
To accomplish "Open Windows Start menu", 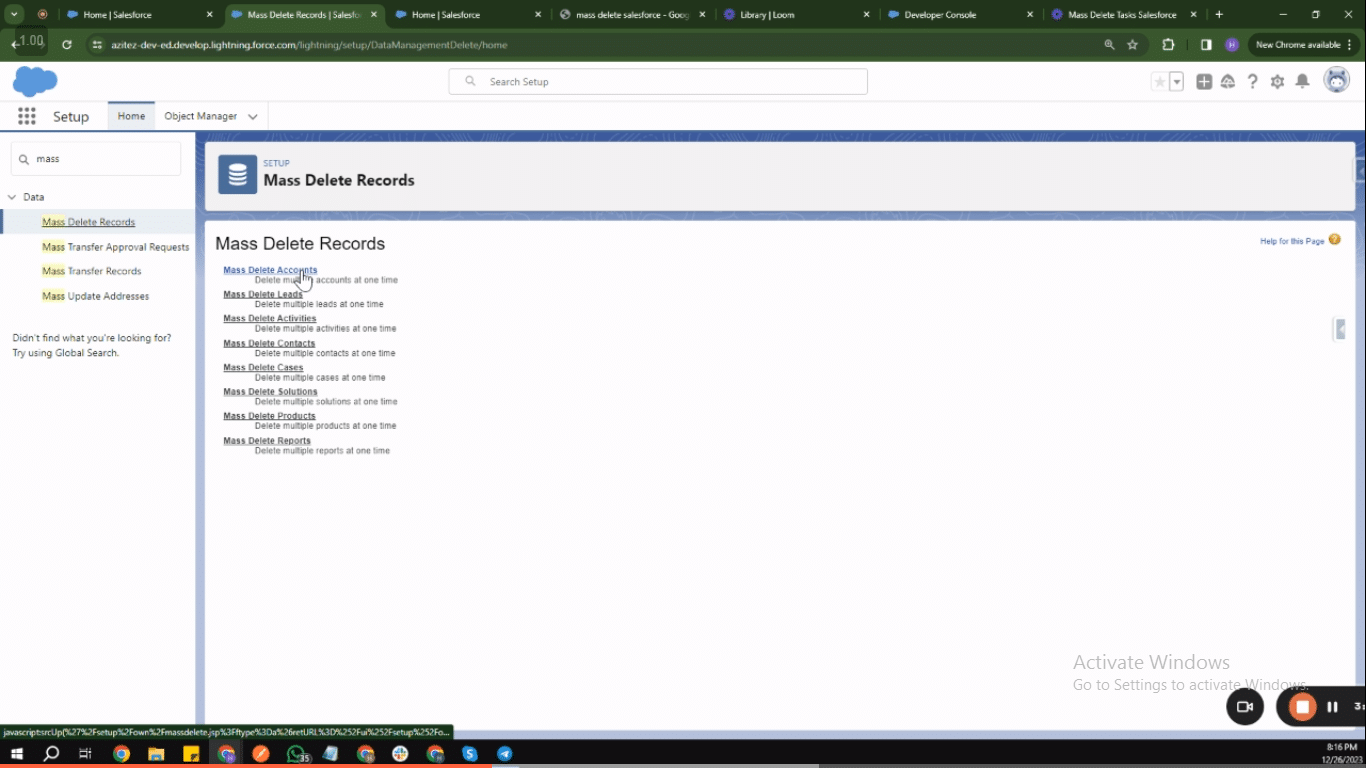I will pyautogui.click(x=16, y=754).
